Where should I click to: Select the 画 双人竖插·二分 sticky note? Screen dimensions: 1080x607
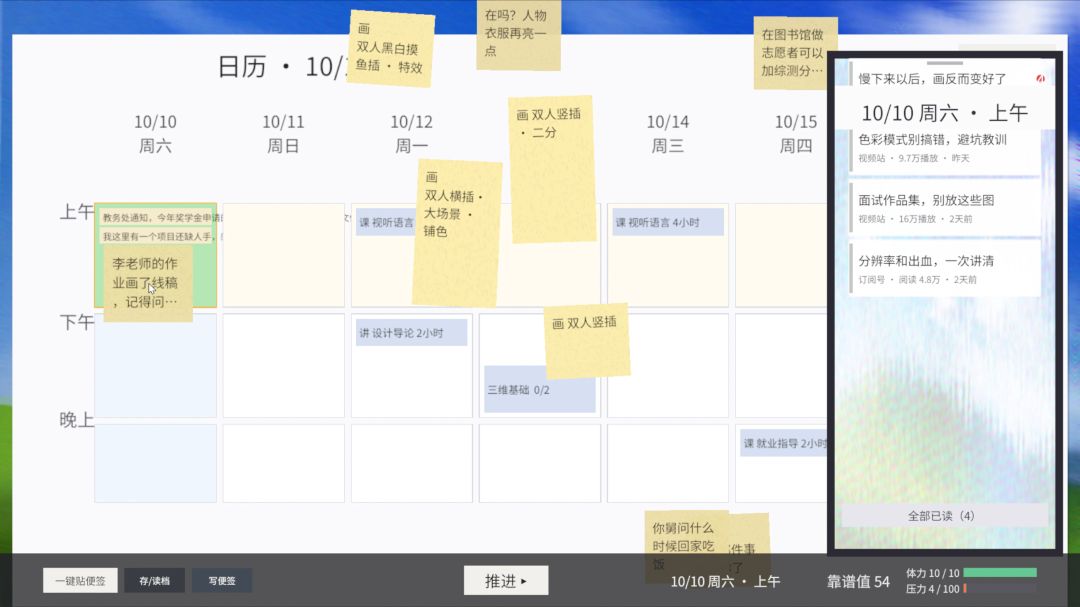coord(552,169)
